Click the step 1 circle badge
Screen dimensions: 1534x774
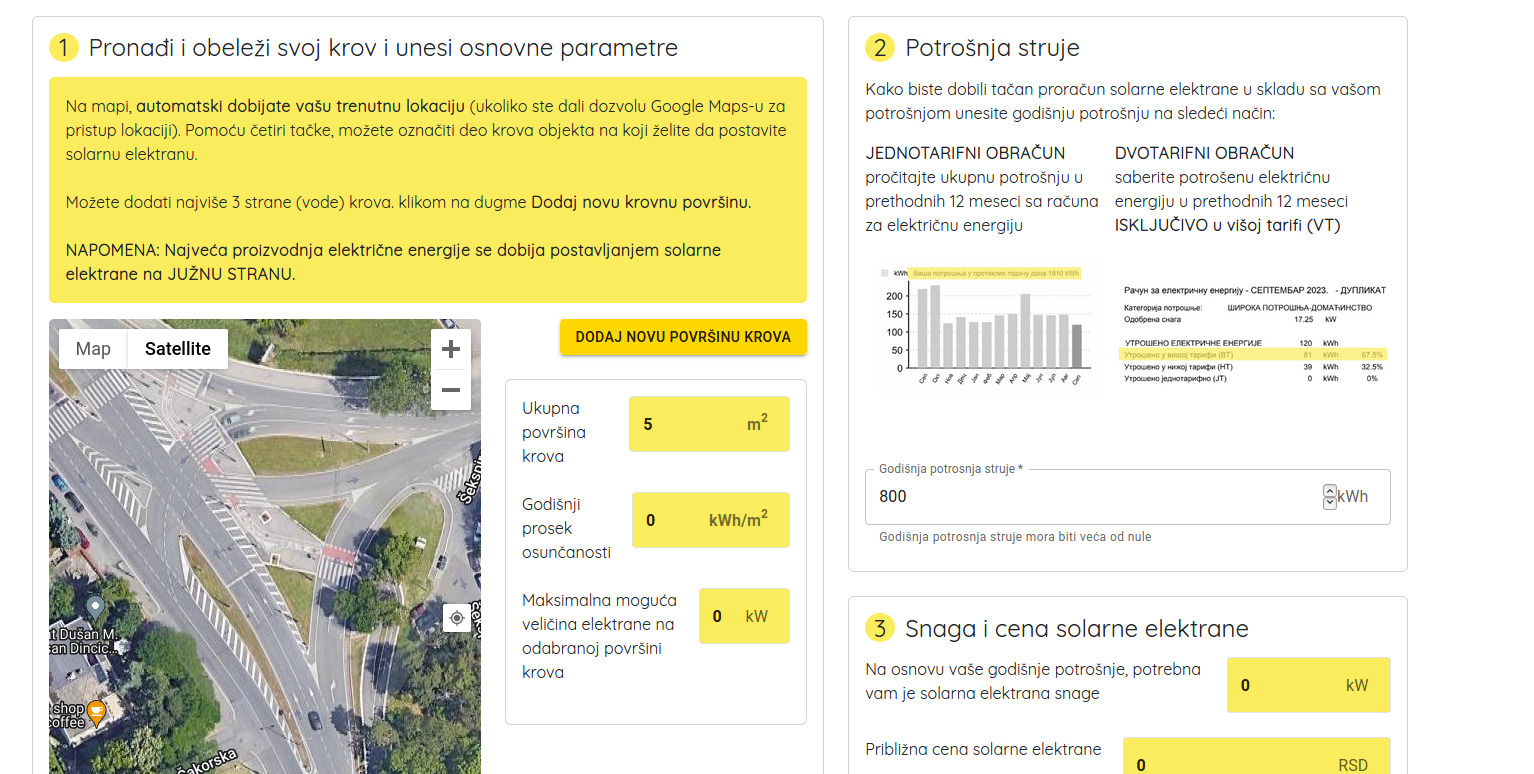click(62, 47)
